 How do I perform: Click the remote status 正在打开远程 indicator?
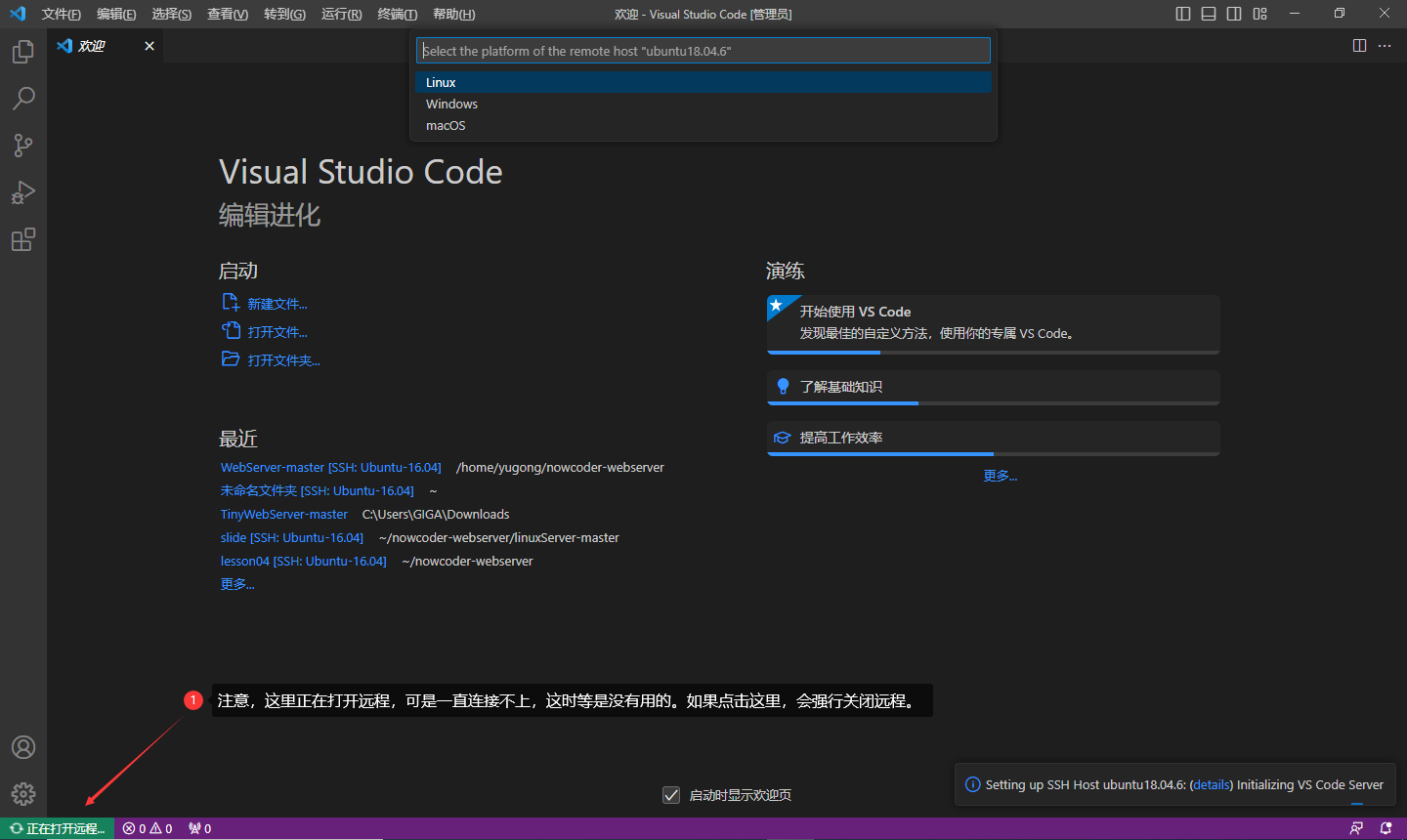58,828
